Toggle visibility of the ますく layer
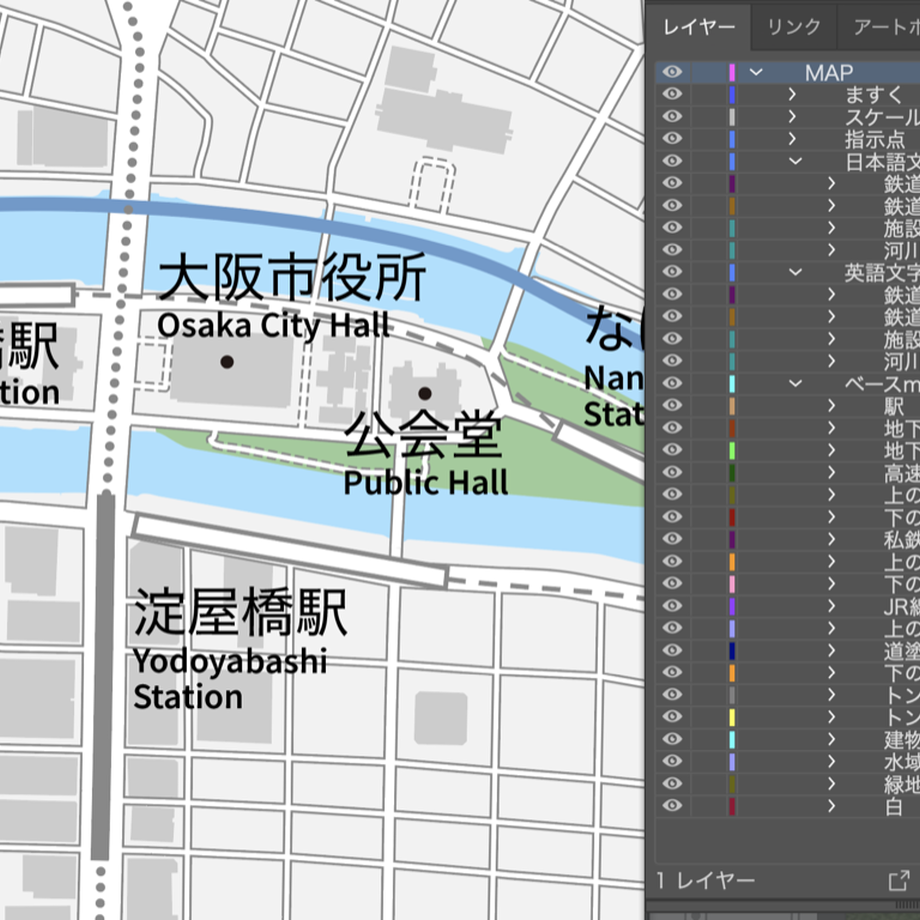This screenshot has width=920, height=920. pos(672,94)
